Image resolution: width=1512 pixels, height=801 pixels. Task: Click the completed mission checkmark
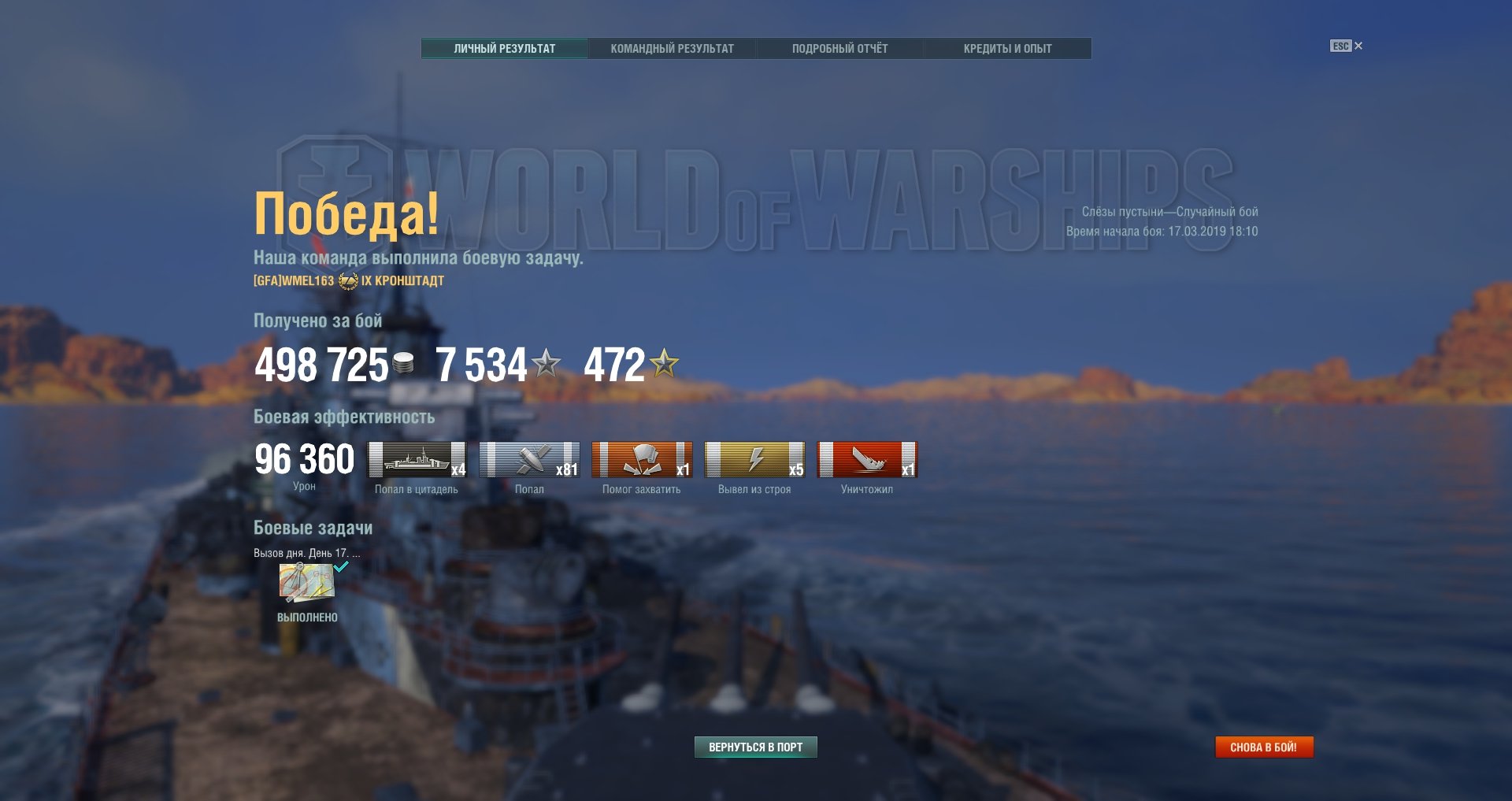341,566
